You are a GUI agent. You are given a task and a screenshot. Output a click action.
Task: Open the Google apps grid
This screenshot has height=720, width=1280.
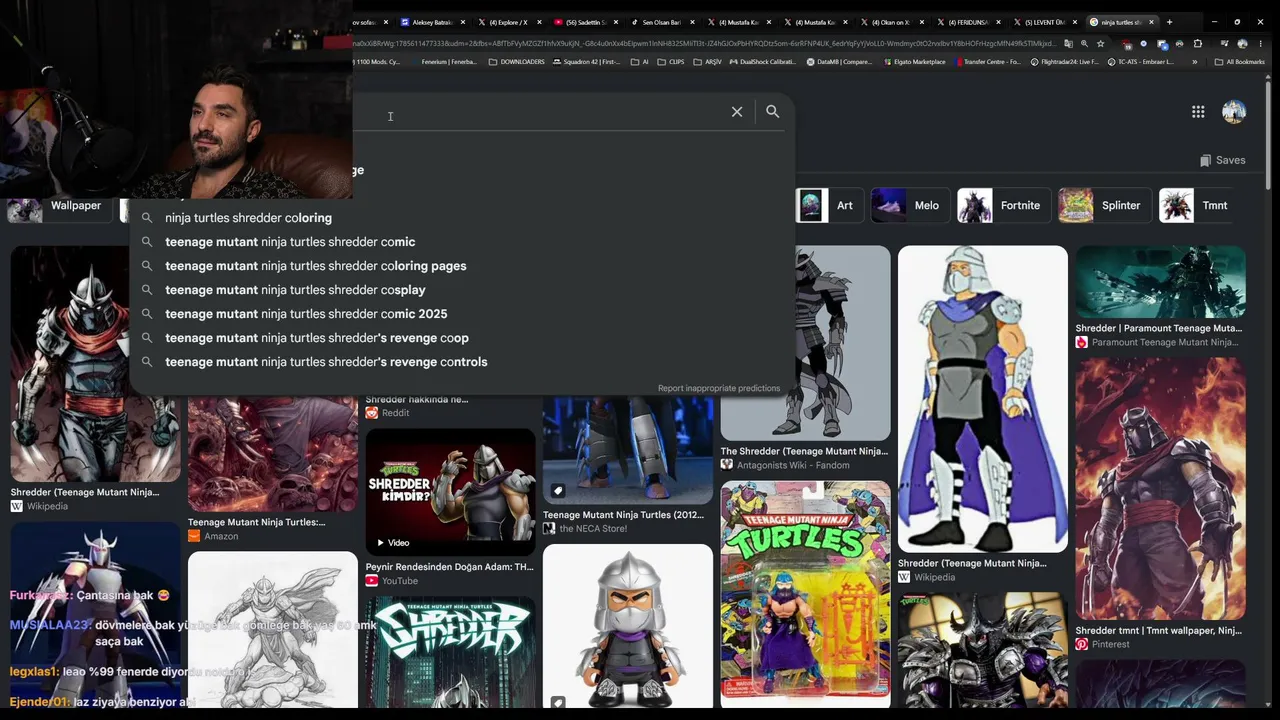point(1198,112)
